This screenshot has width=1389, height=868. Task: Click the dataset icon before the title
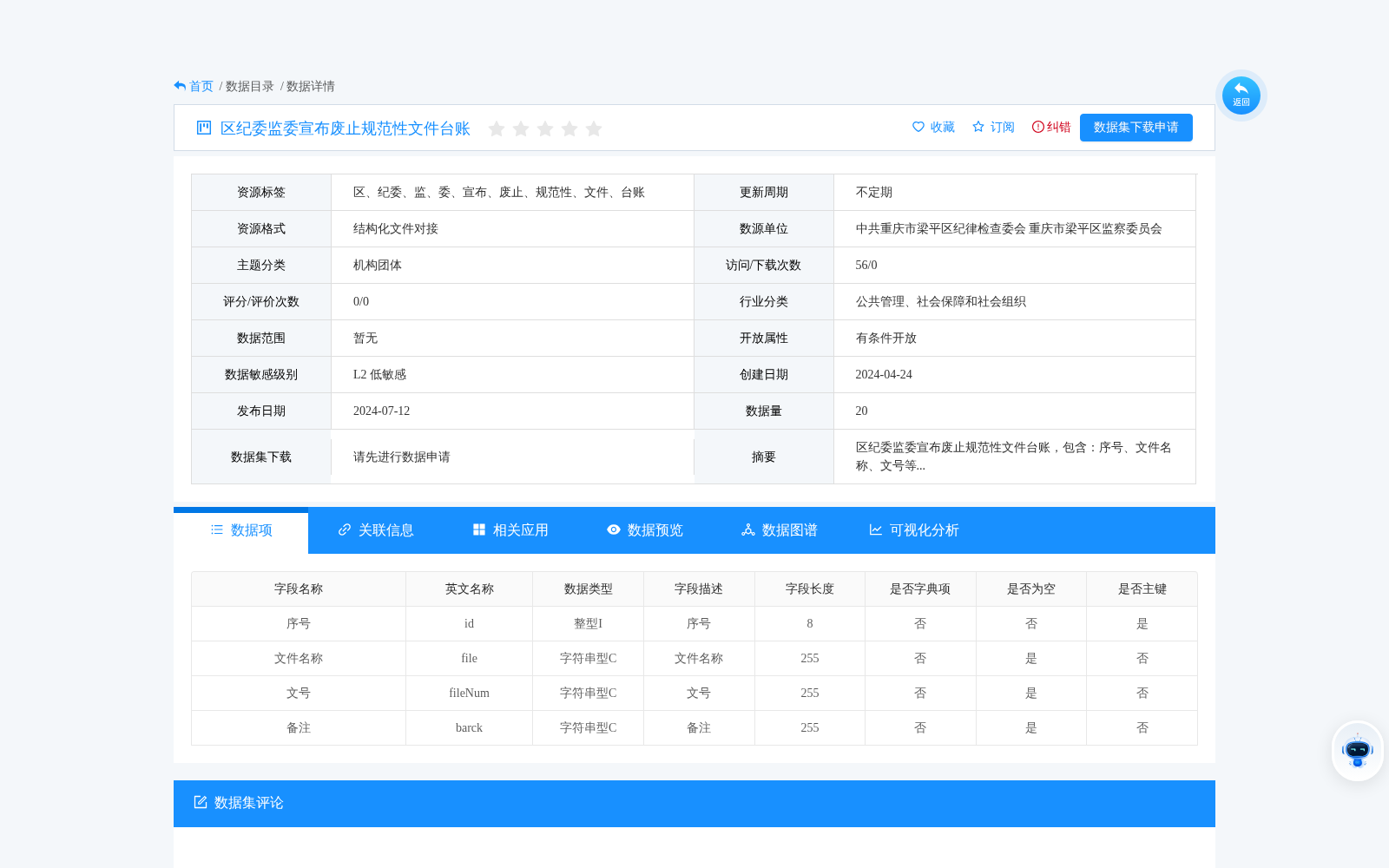pyautogui.click(x=204, y=128)
